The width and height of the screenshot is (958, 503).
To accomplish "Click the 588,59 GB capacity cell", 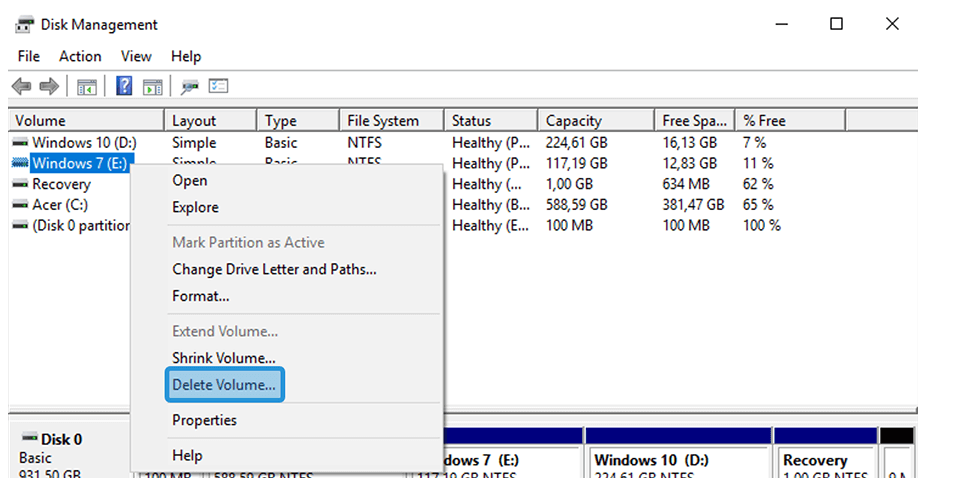I will click(x=577, y=205).
